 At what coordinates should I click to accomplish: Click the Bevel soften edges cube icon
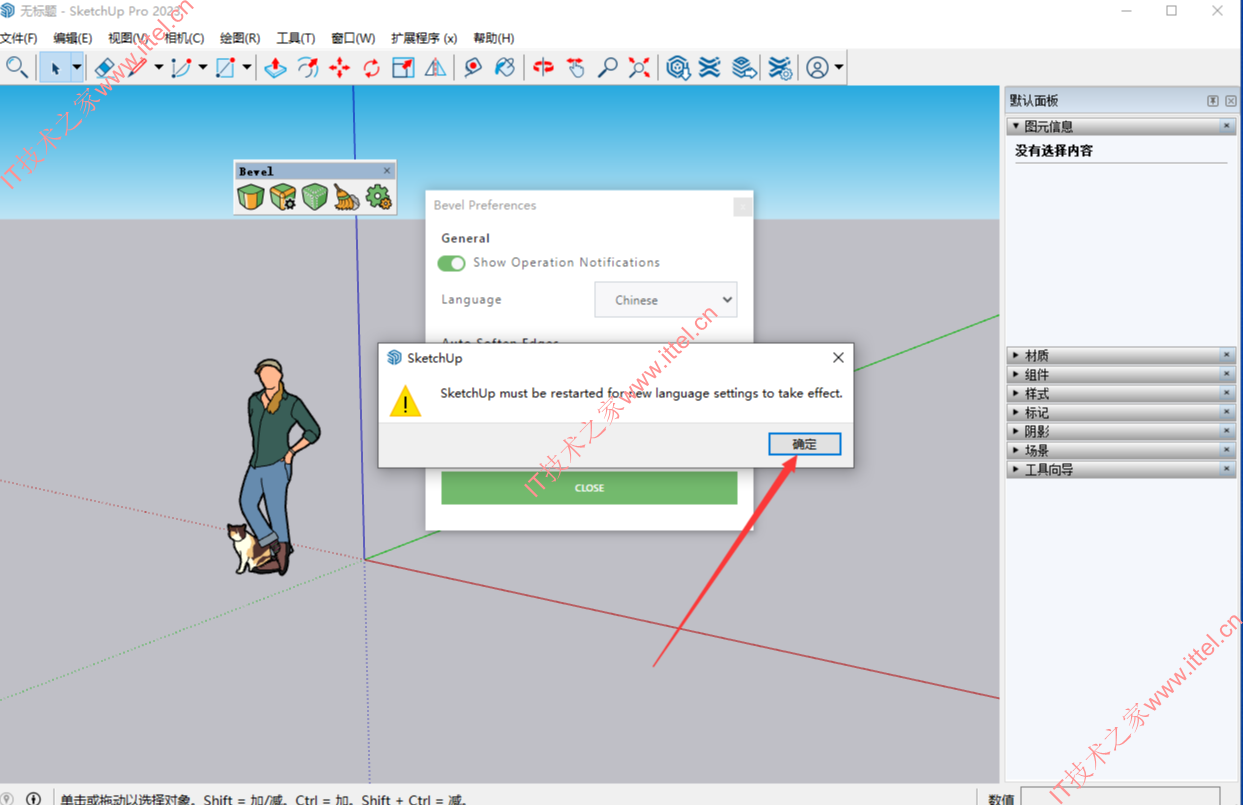tap(315, 197)
